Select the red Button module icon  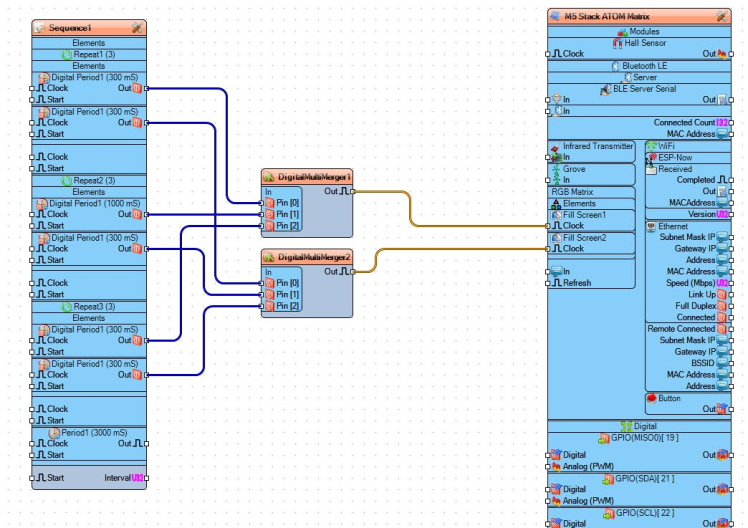[x=651, y=398]
